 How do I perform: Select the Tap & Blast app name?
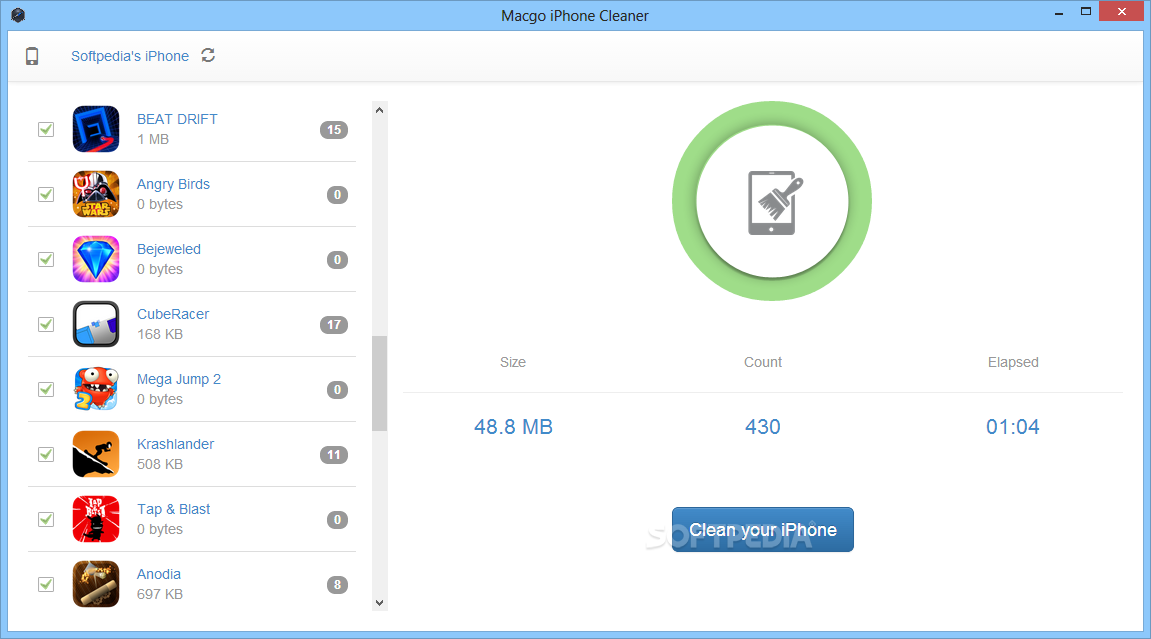pyautogui.click(x=173, y=509)
